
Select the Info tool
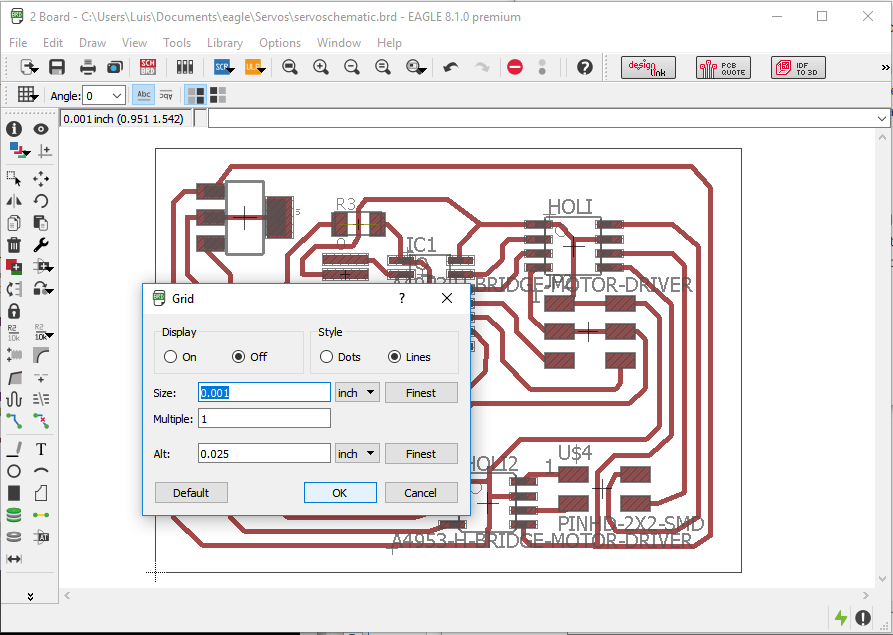[x=14, y=129]
